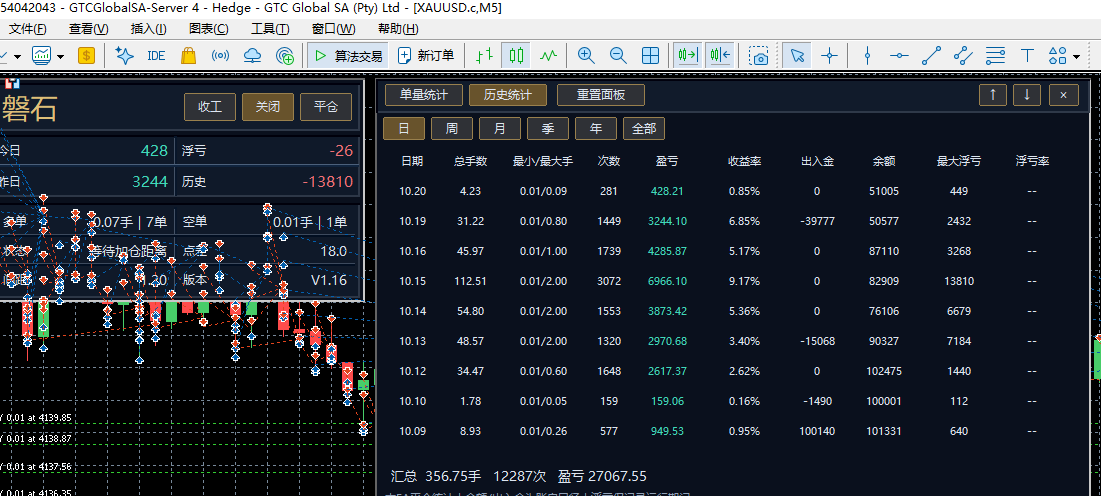The image size is (1101, 496).
Task: Launch the MetaEditor IDE
Action: click(156, 56)
